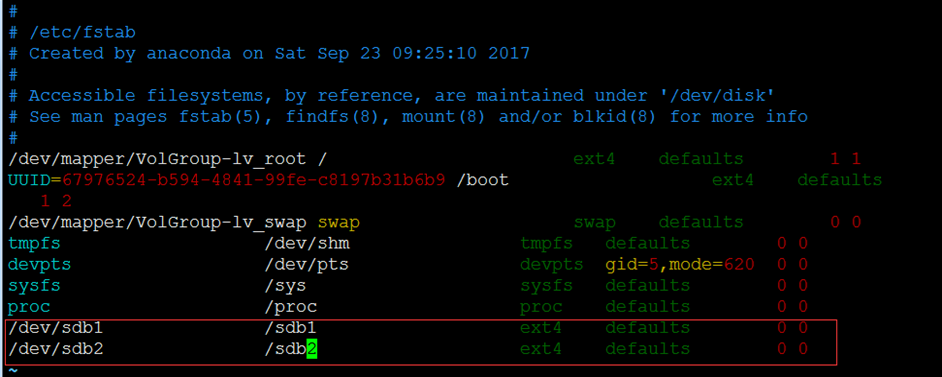942x377 pixels.
Task: Click the 'Created by anaconda' comment
Action: tap(130, 53)
